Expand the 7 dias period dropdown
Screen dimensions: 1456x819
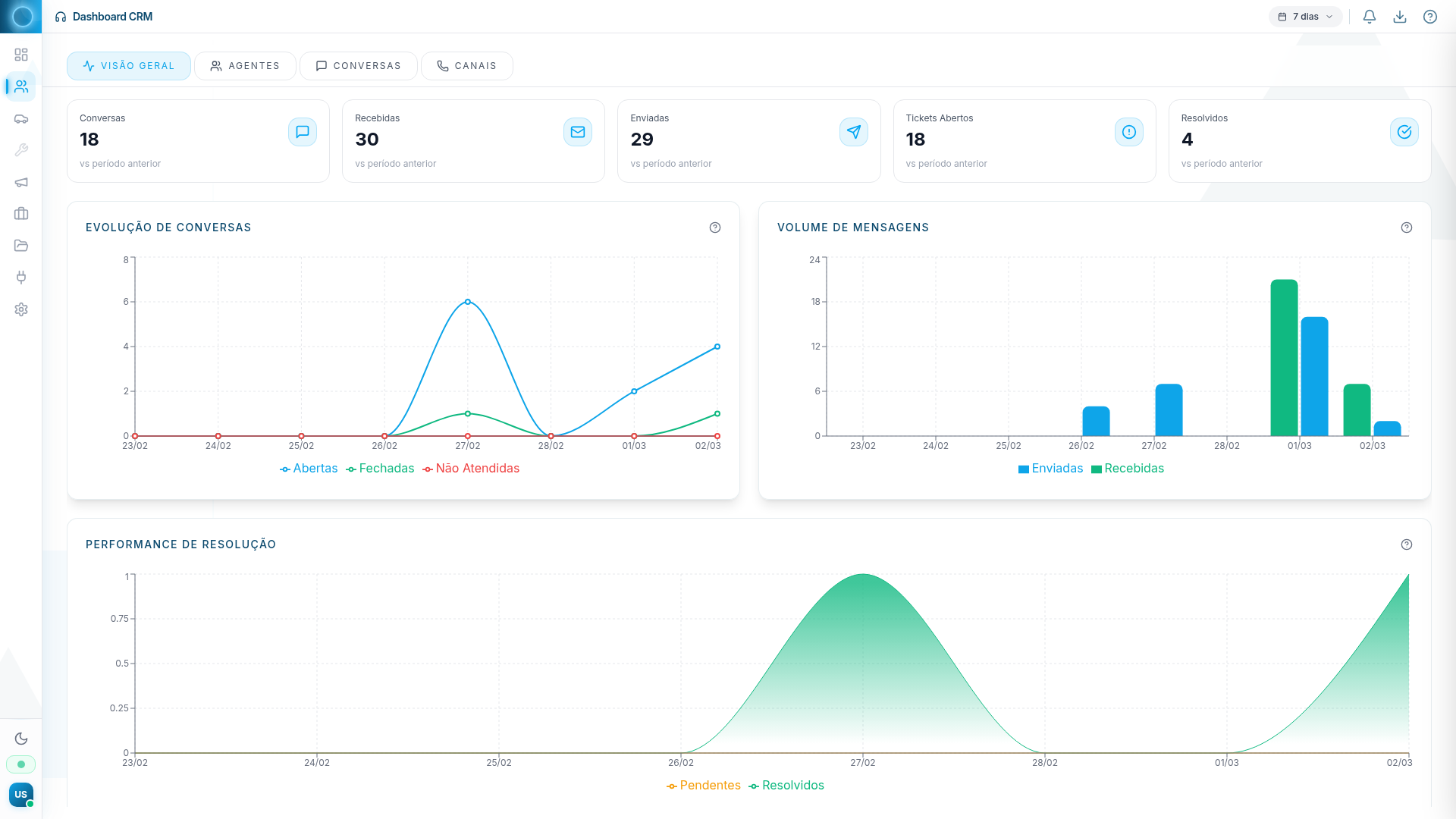coord(1305,17)
